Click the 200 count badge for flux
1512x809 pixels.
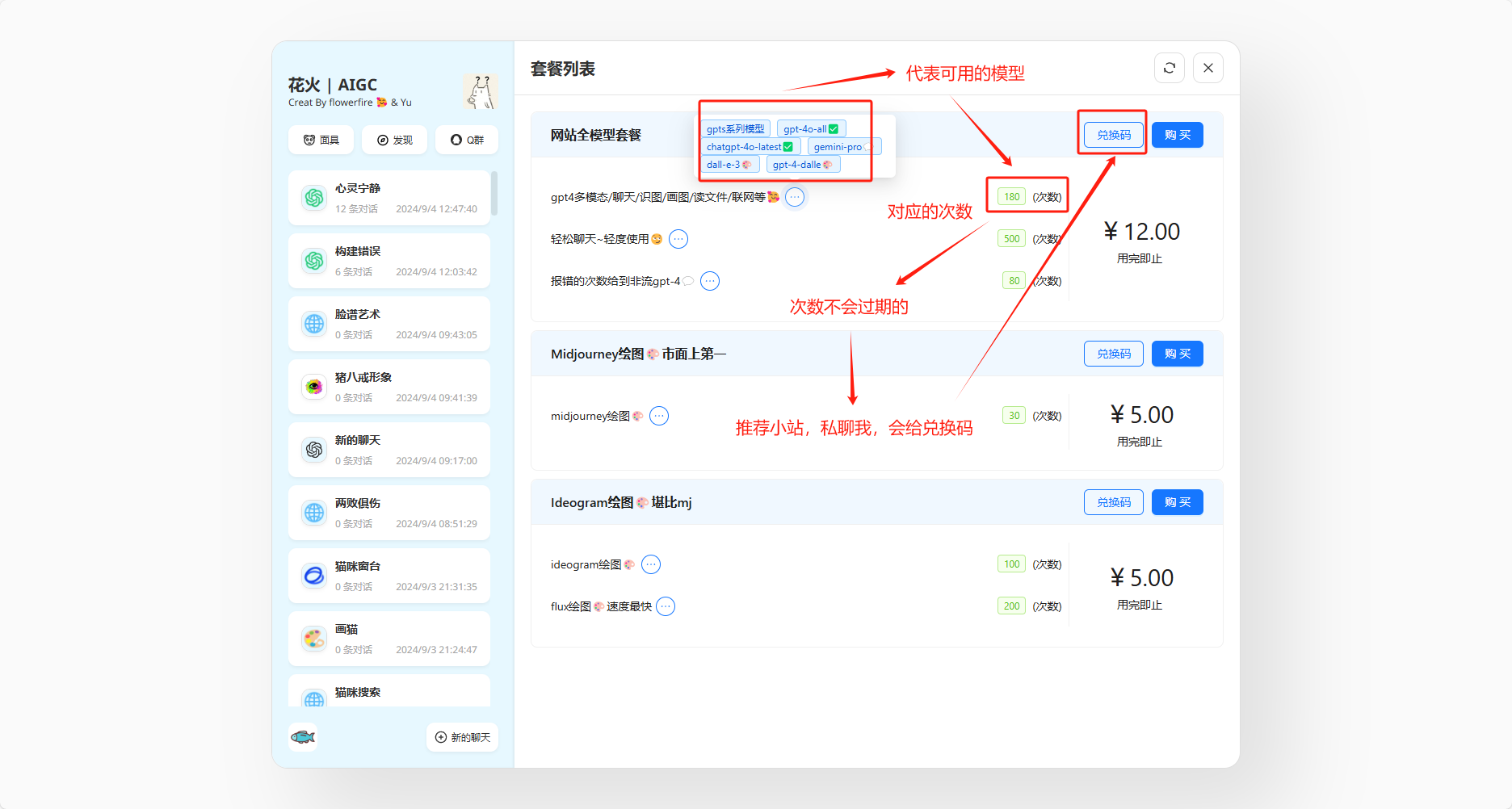1011,606
